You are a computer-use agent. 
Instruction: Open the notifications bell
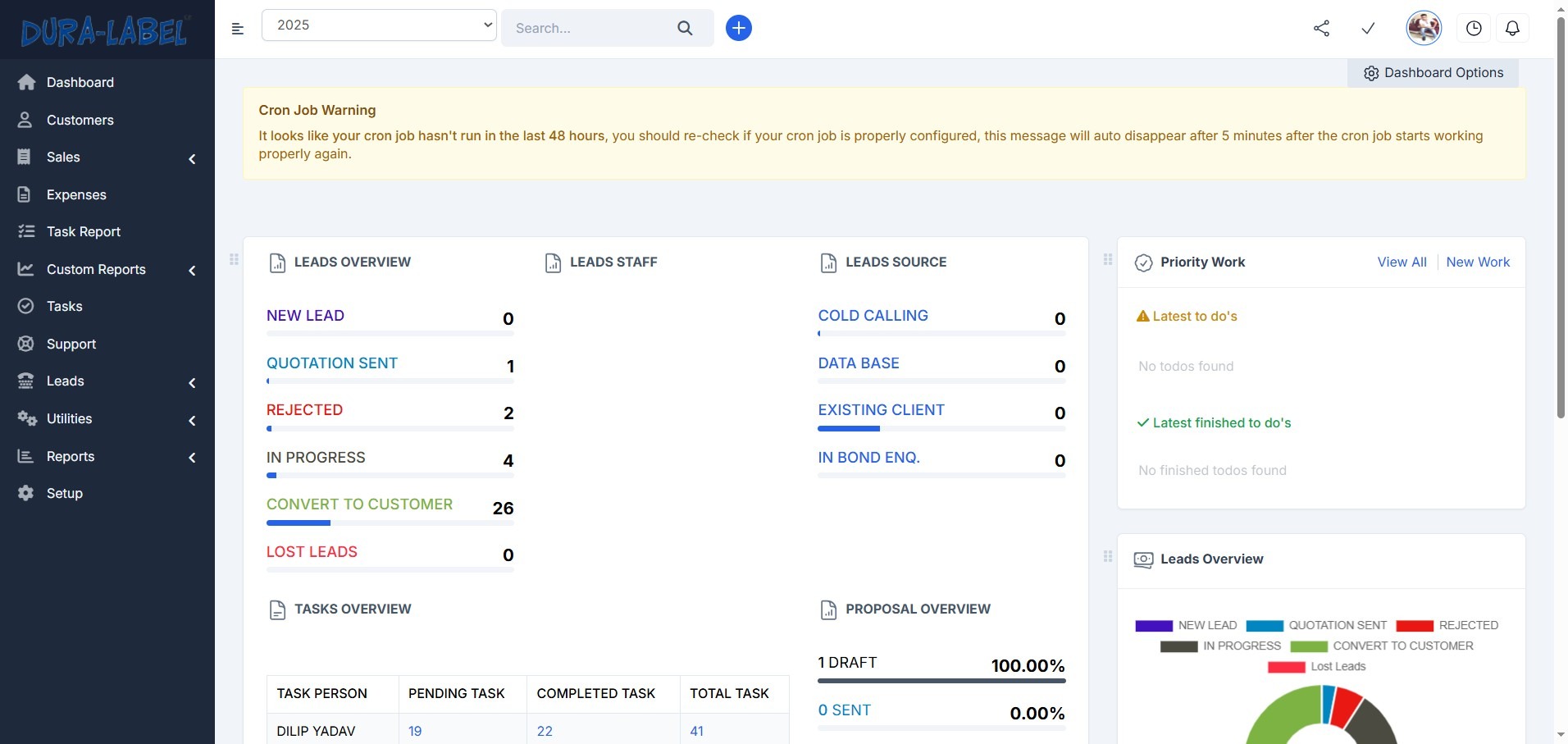coord(1512,28)
